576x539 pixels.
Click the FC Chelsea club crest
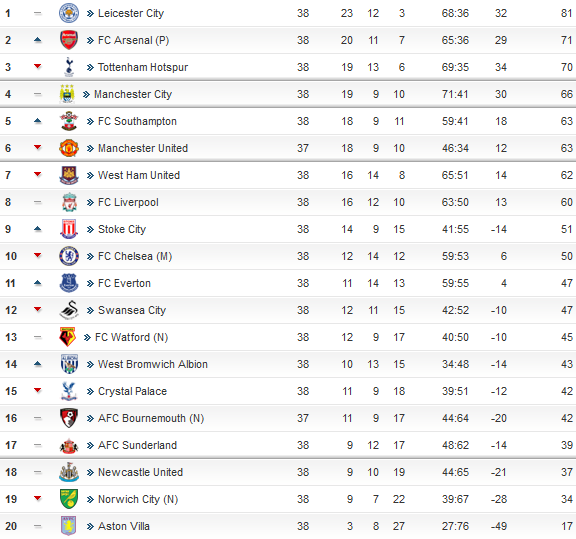click(x=69, y=256)
